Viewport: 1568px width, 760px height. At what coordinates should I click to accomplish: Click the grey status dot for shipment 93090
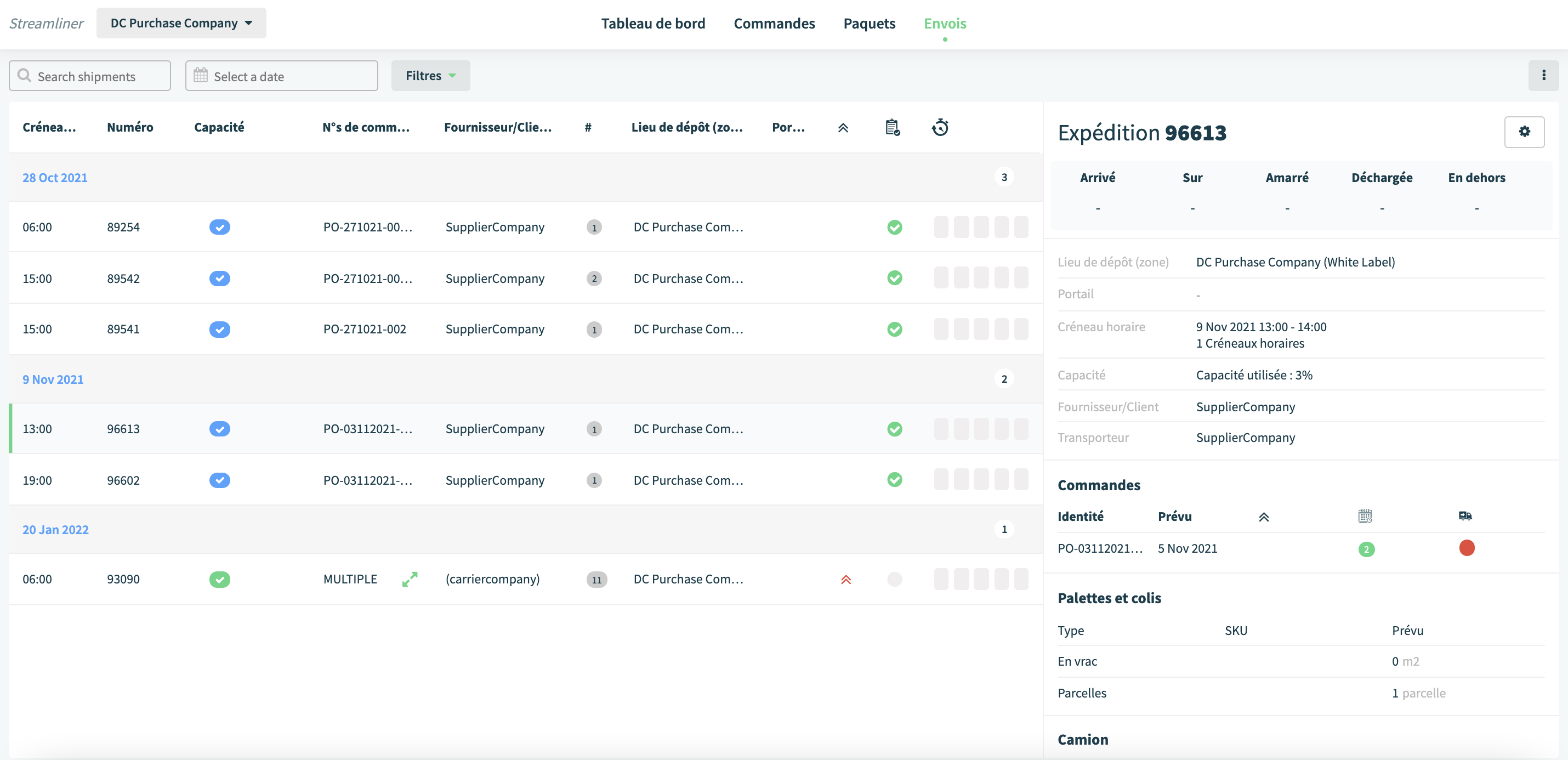tap(894, 579)
